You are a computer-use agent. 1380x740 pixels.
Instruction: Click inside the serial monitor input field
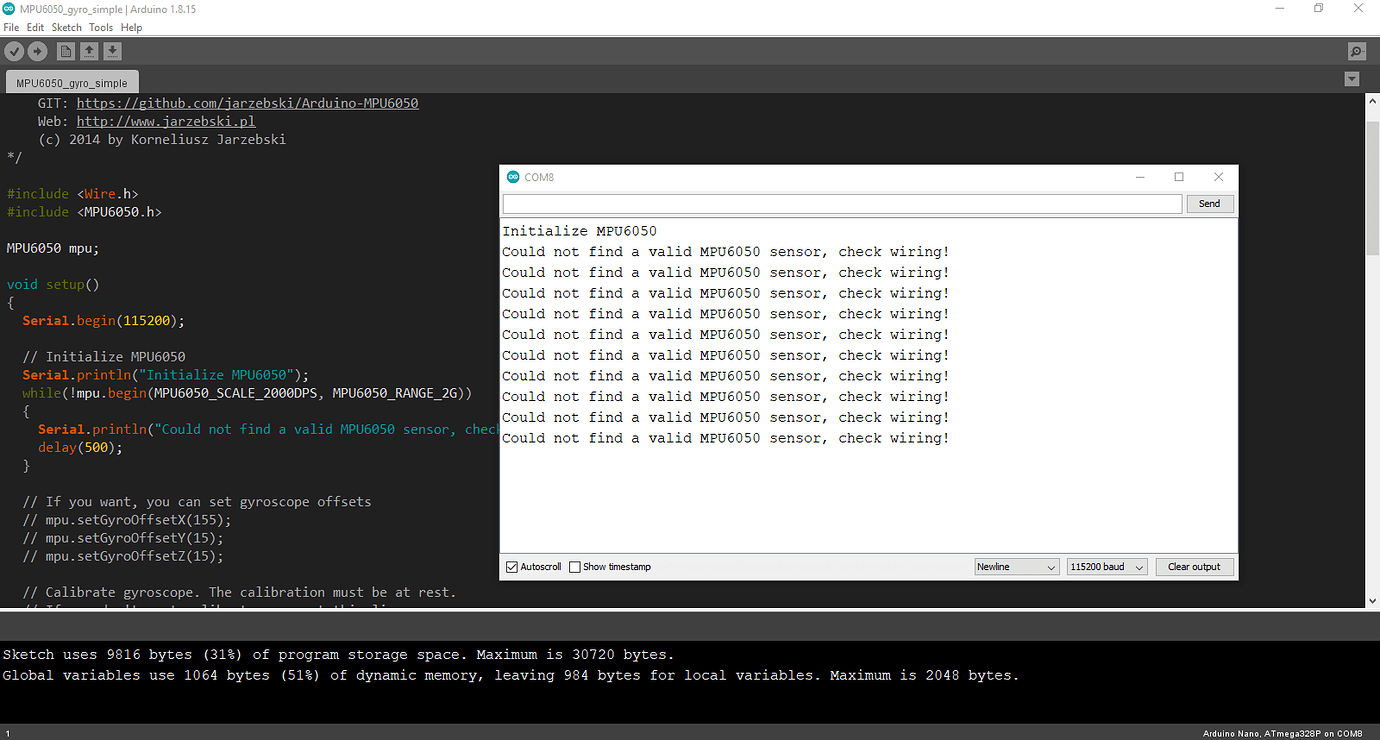[x=842, y=203]
